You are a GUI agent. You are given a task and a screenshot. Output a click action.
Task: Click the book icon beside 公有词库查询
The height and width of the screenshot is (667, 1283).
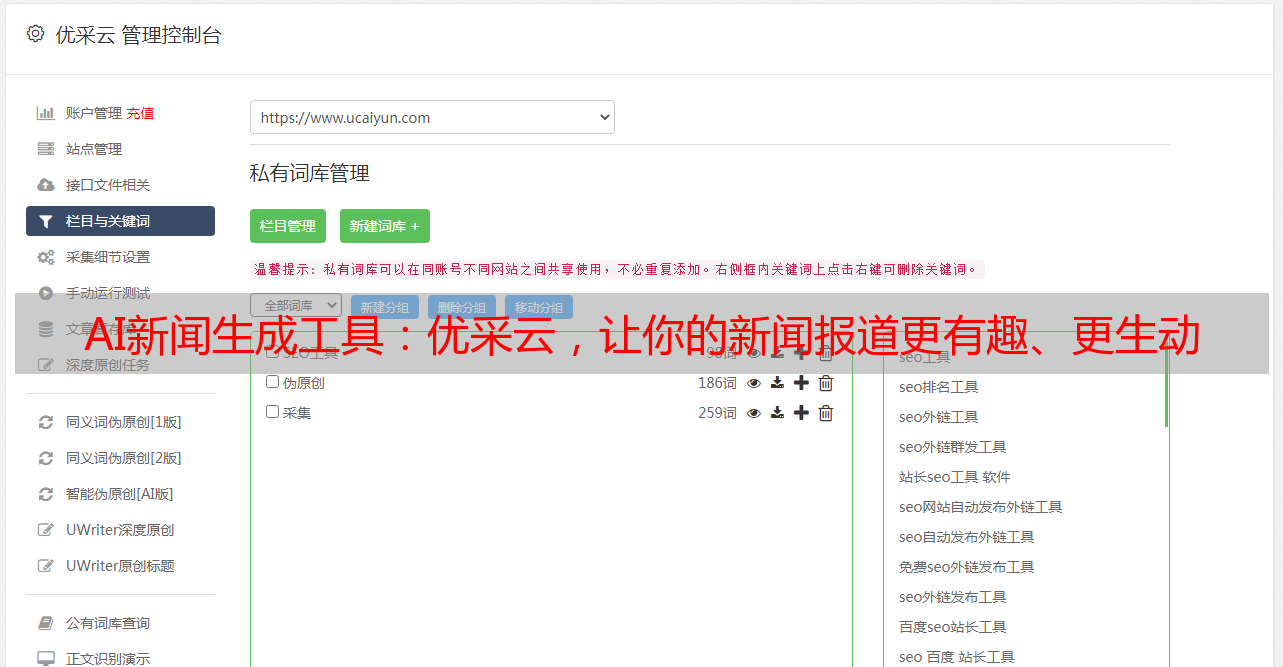coord(45,623)
